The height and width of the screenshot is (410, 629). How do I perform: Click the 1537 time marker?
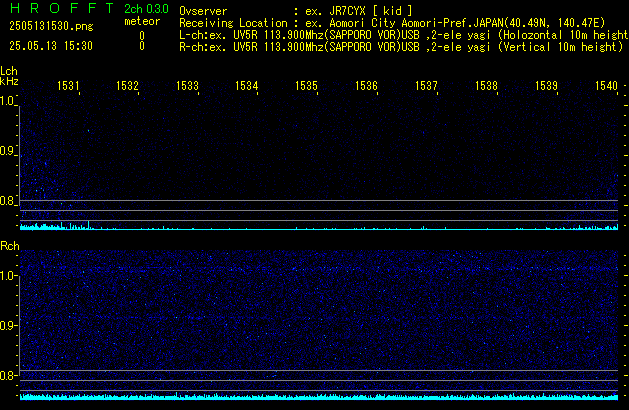coord(426,86)
